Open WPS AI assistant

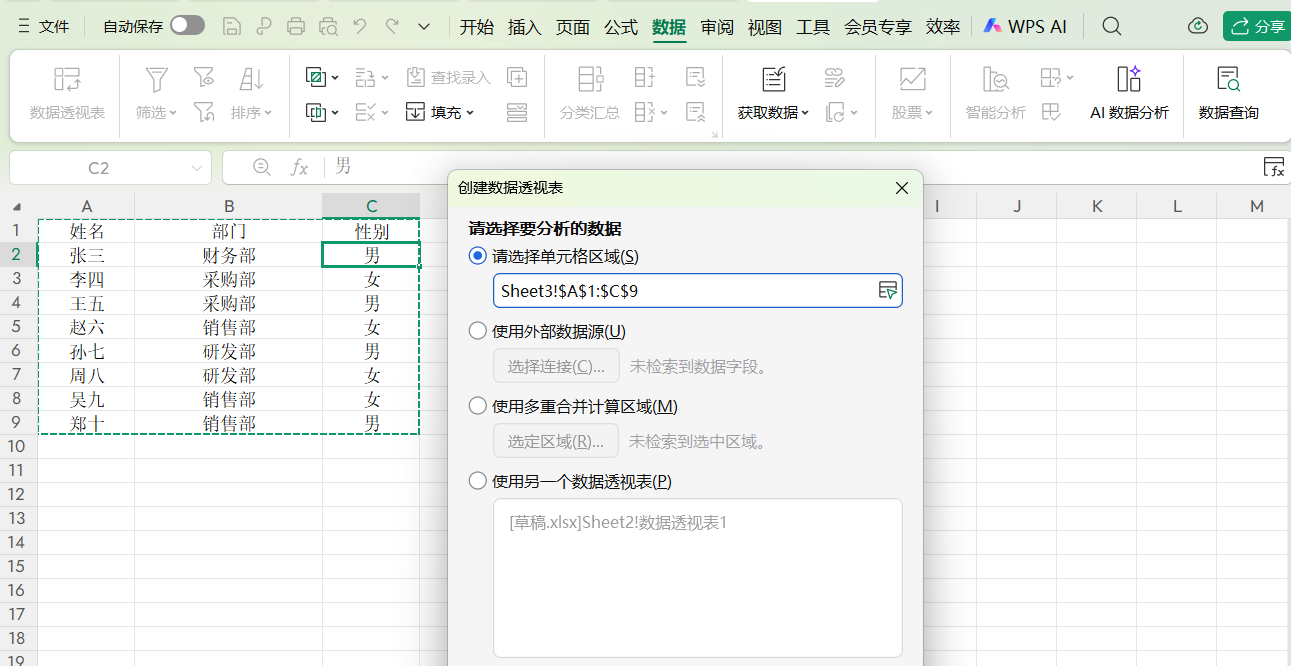tap(1025, 27)
